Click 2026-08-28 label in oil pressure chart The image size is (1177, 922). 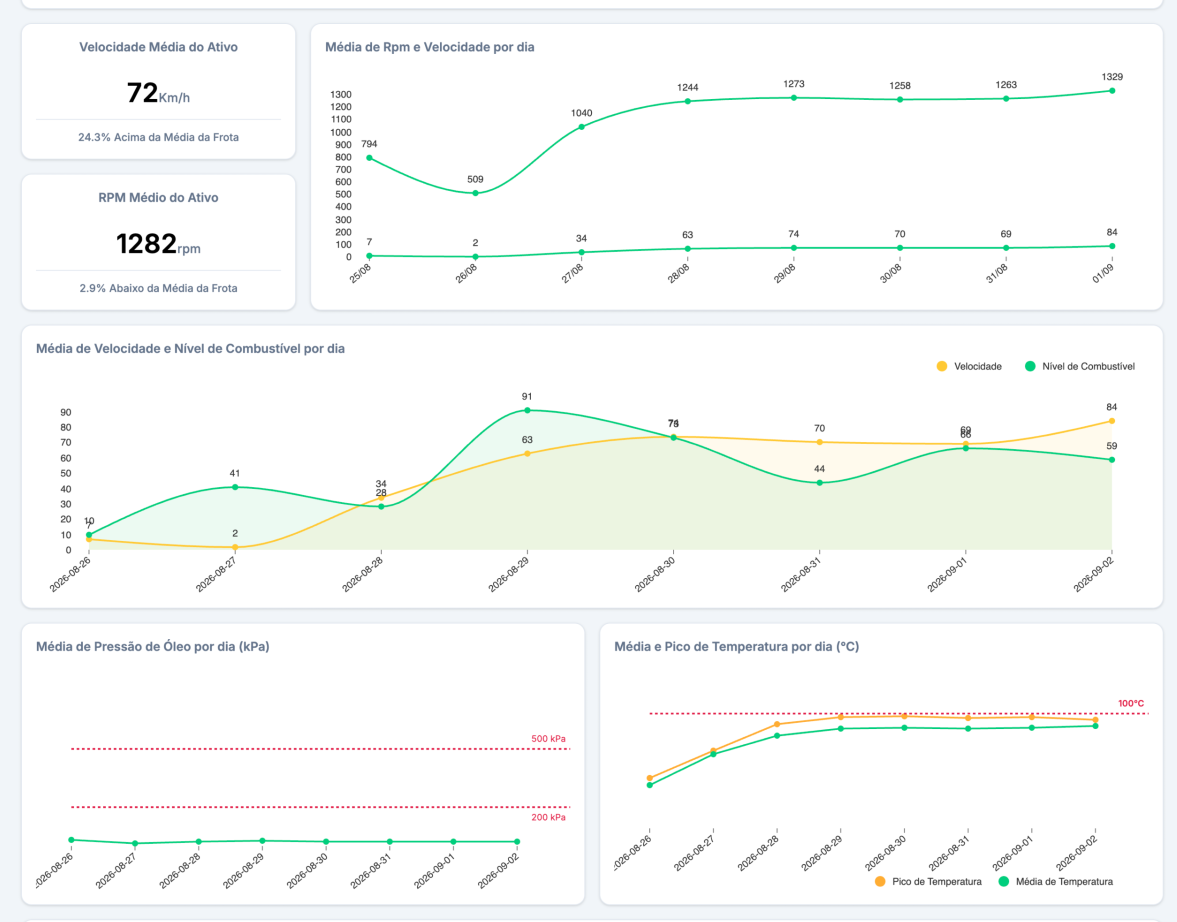pyautogui.click(x=180, y=871)
